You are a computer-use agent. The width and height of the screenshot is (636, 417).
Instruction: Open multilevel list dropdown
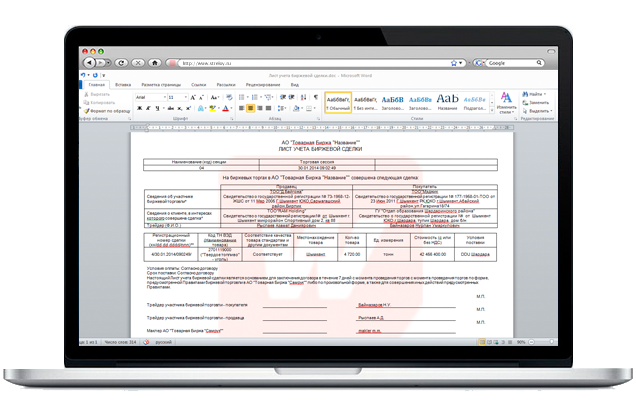pyautogui.click(x=273, y=97)
